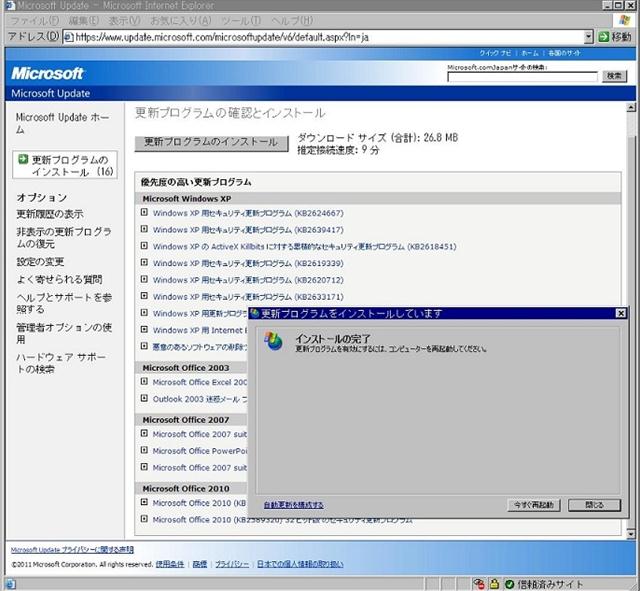Open ハードウェア サポートの検索 link

[61, 363]
